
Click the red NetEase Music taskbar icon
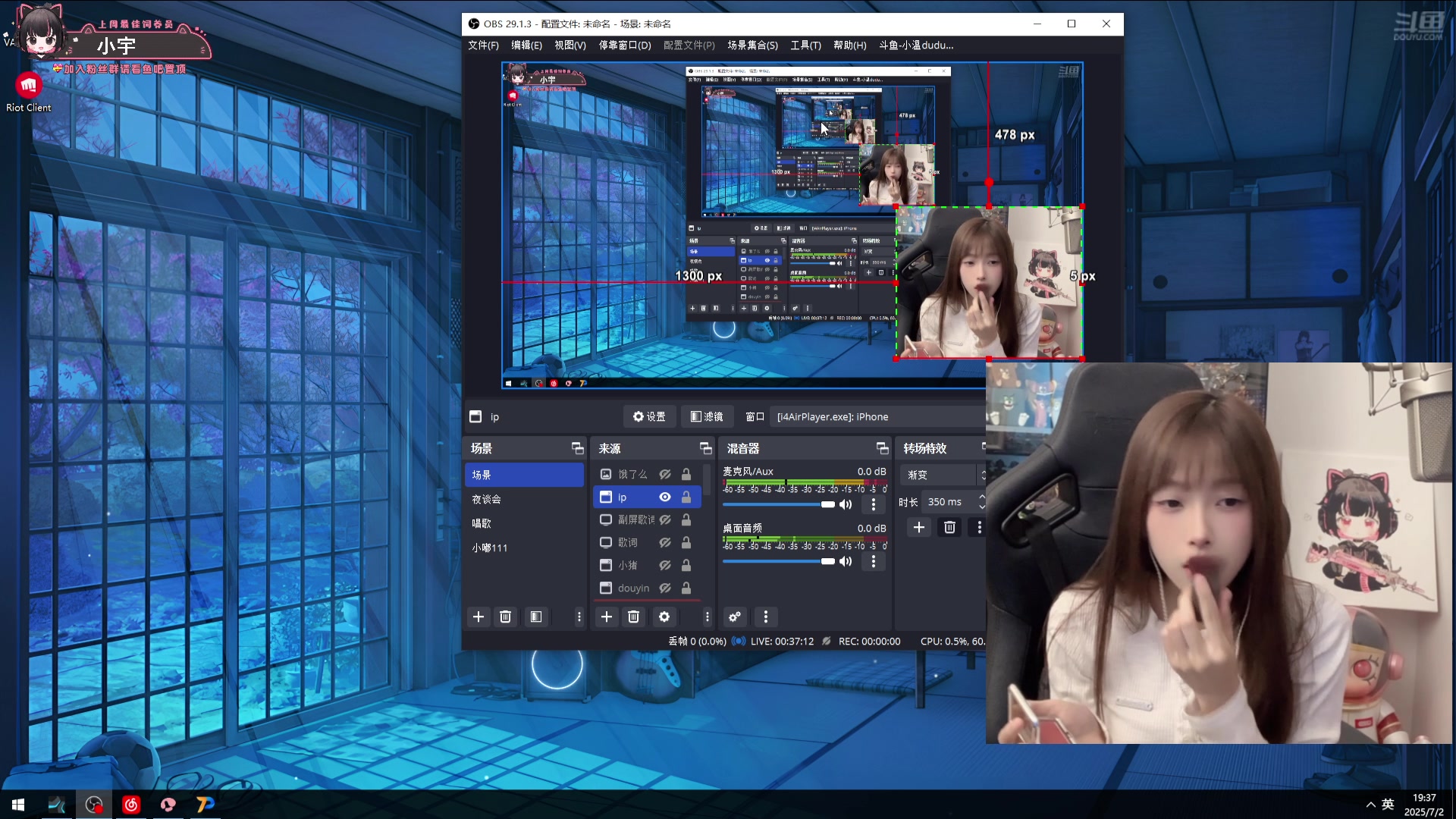tap(131, 805)
